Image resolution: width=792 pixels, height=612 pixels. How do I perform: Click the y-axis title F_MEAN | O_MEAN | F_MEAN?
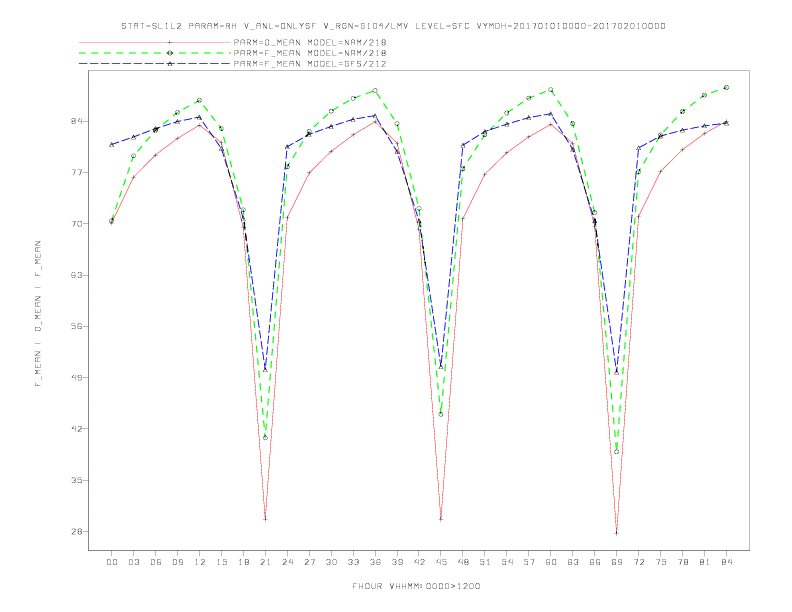click(x=38, y=314)
